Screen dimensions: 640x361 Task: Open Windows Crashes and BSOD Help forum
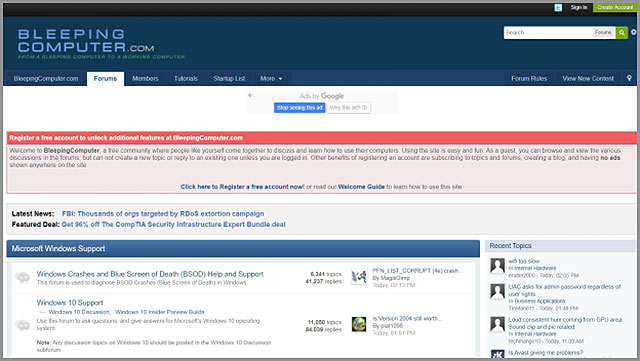point(150,274)
